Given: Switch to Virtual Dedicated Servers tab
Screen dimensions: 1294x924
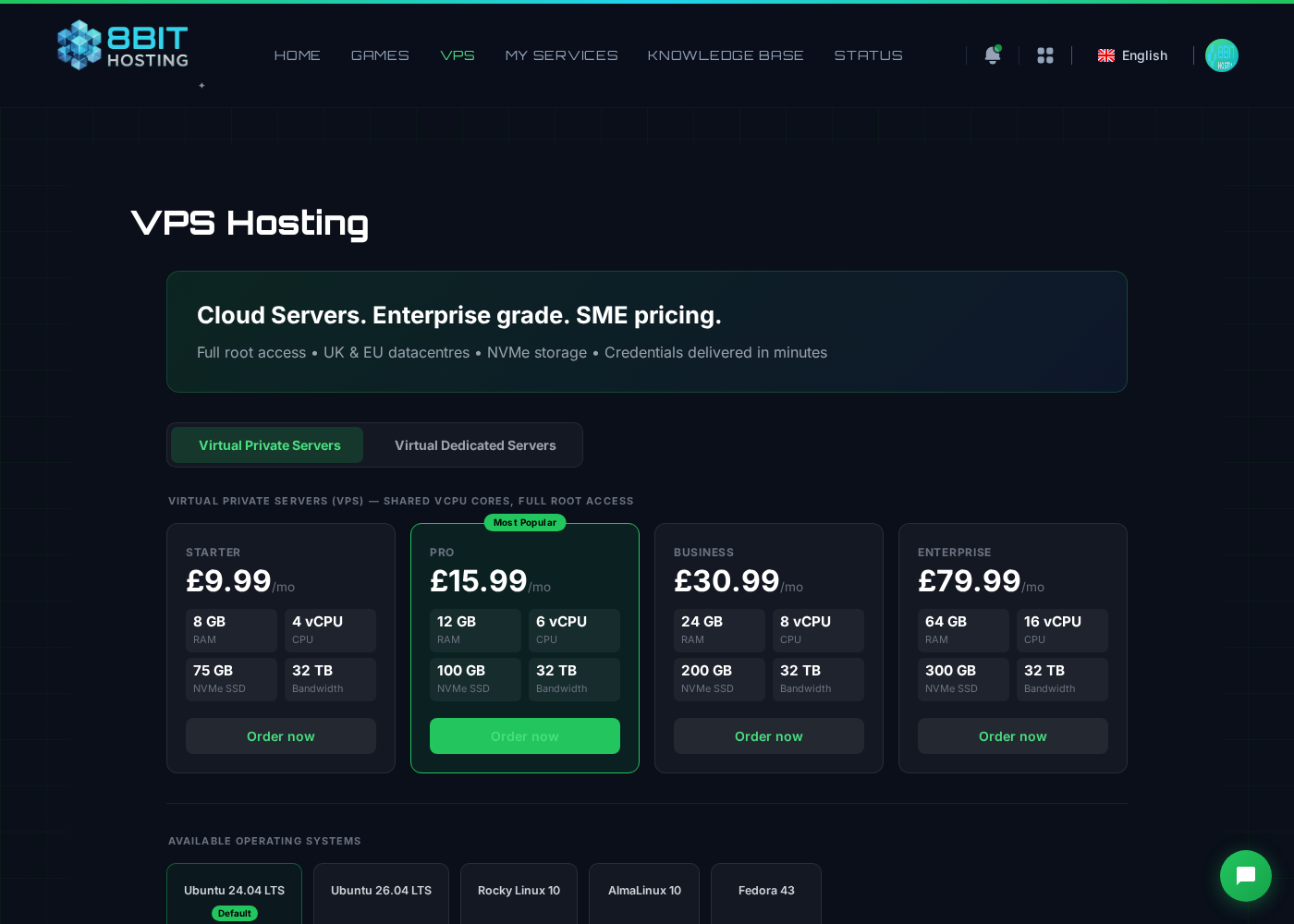Looking at the screenshot, I should tap(475, 445).
